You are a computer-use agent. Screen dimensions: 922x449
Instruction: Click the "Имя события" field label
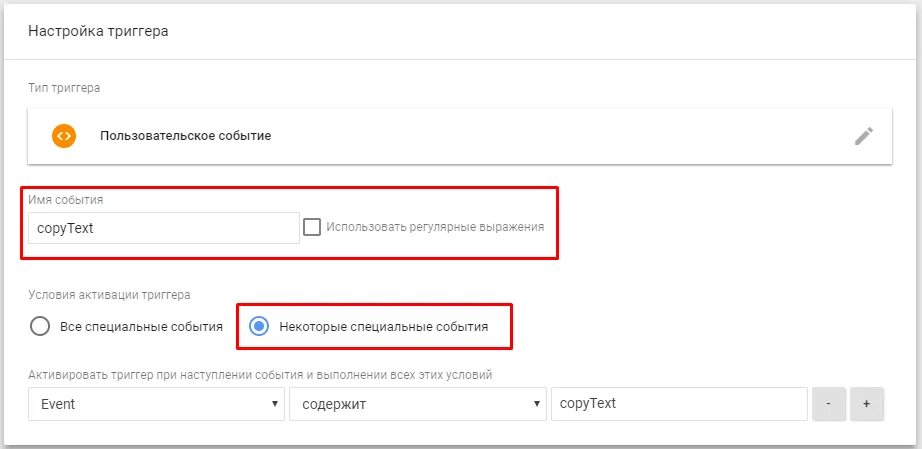[65, 200]
